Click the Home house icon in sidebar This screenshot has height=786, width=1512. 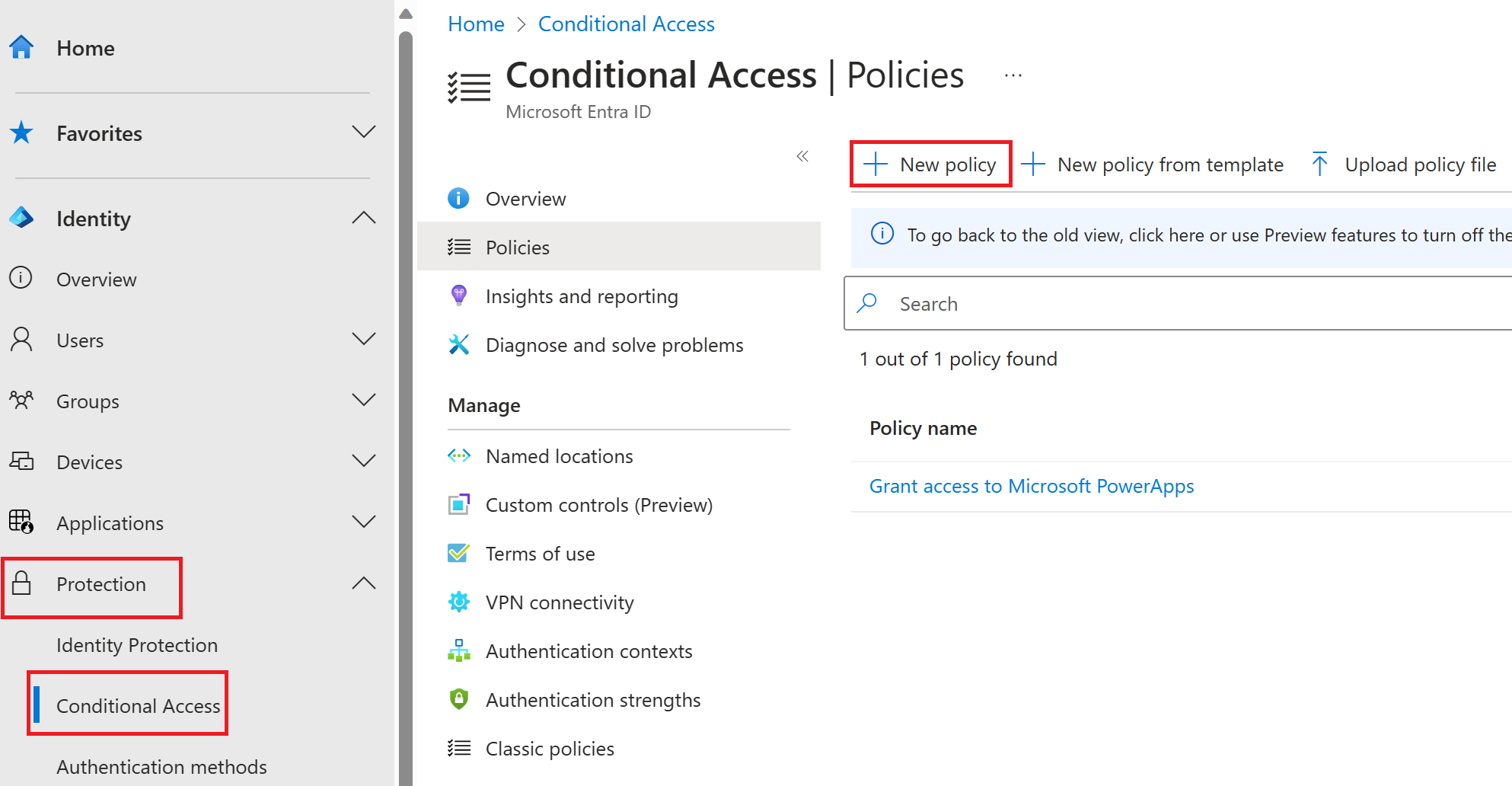pos(21,47)
